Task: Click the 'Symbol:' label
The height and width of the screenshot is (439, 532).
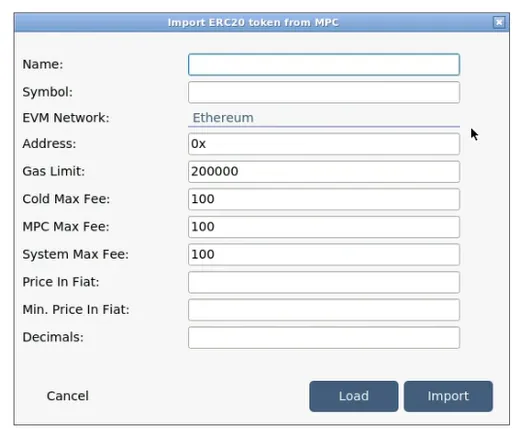Action: (48, 92)
